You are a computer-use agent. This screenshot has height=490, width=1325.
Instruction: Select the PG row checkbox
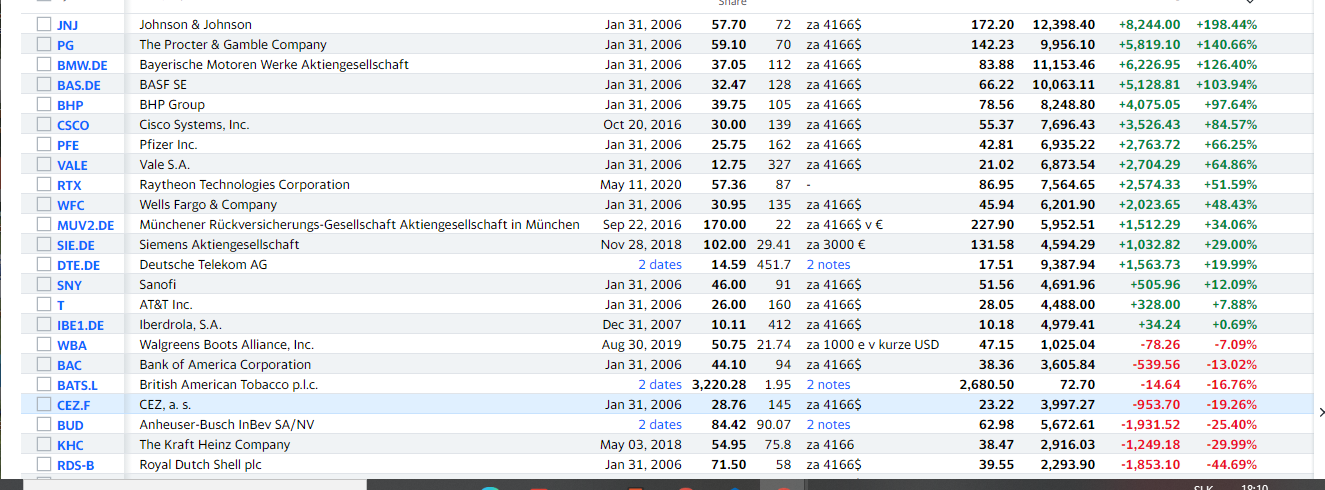43,44
